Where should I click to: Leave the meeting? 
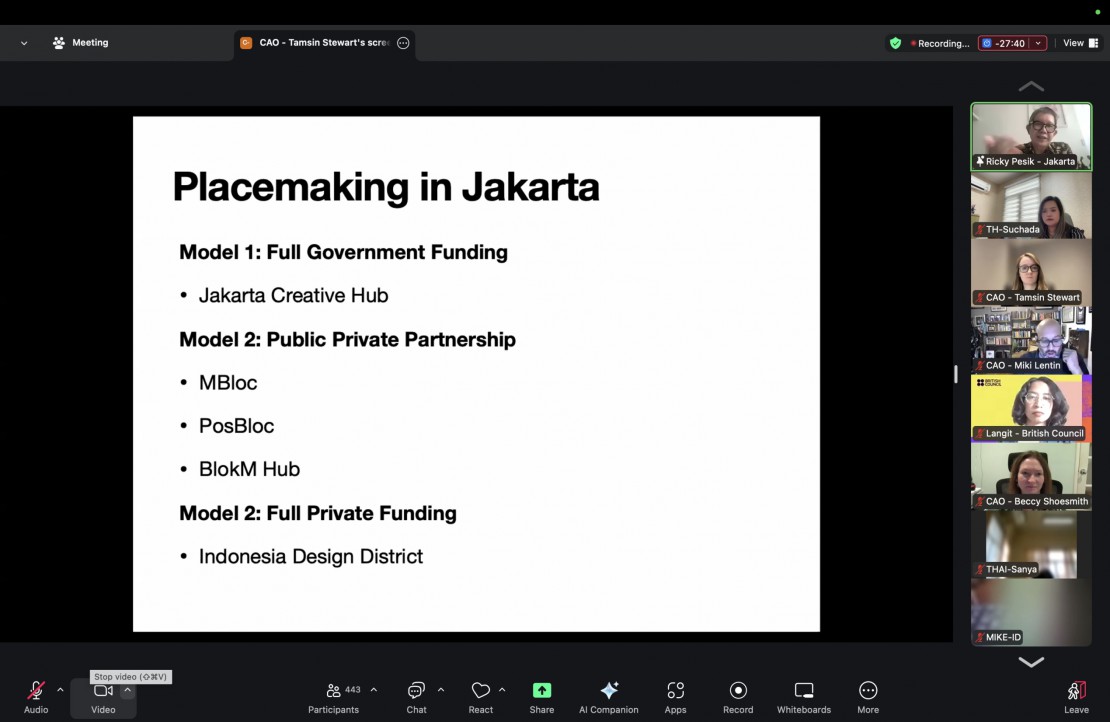pos(1076,695)
